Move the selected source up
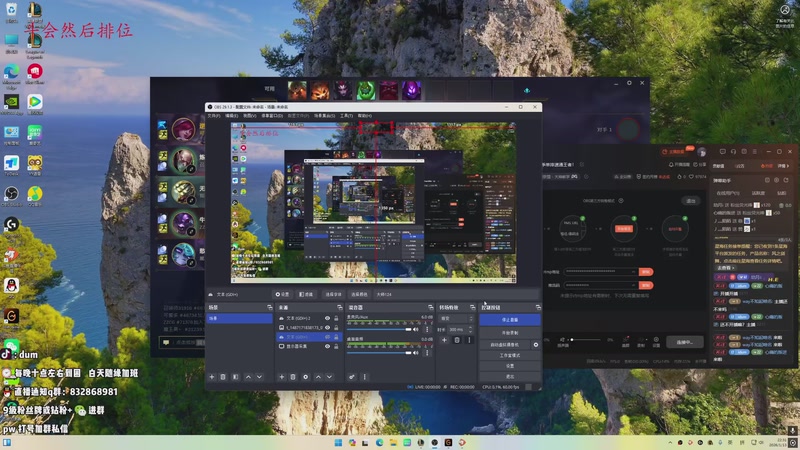The height and width of the screenshot is (450, 800). (x=319, y=377)
